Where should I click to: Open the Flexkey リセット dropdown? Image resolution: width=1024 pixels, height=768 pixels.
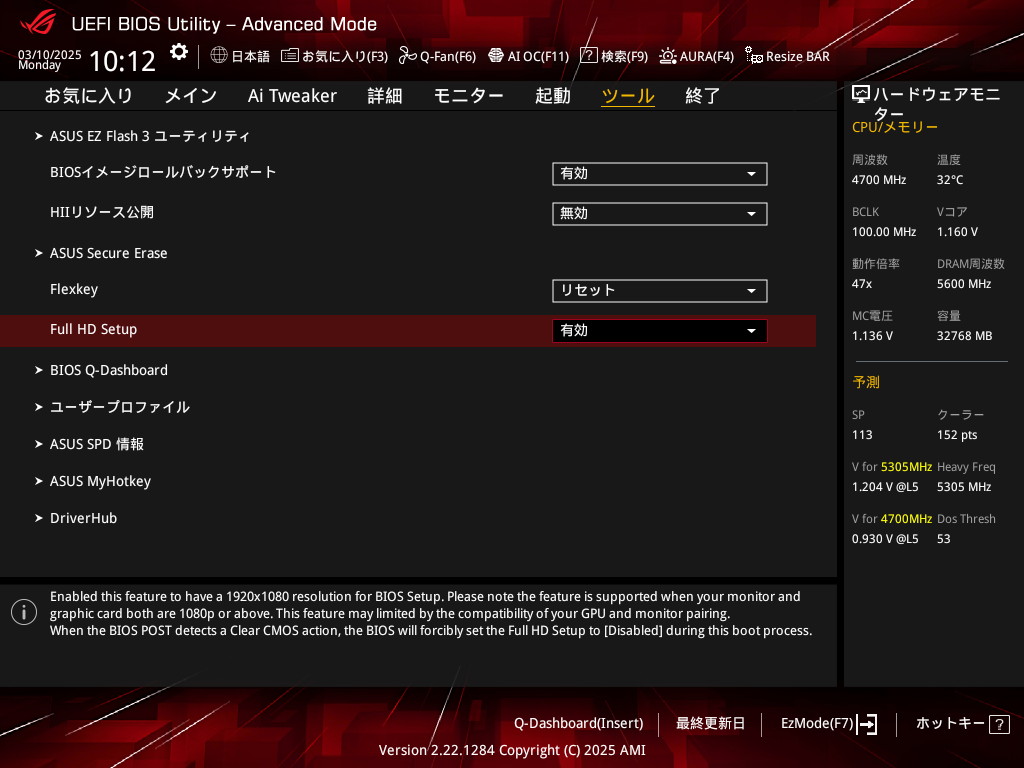(660, 291)
